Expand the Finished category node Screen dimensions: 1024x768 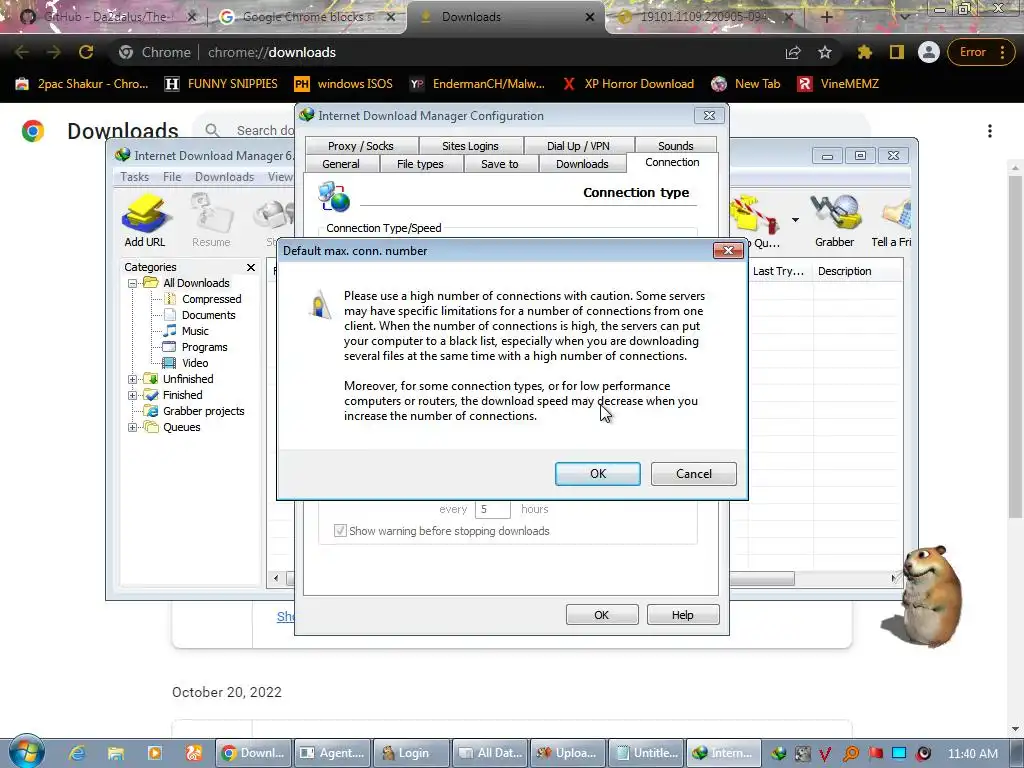[133, 395]
